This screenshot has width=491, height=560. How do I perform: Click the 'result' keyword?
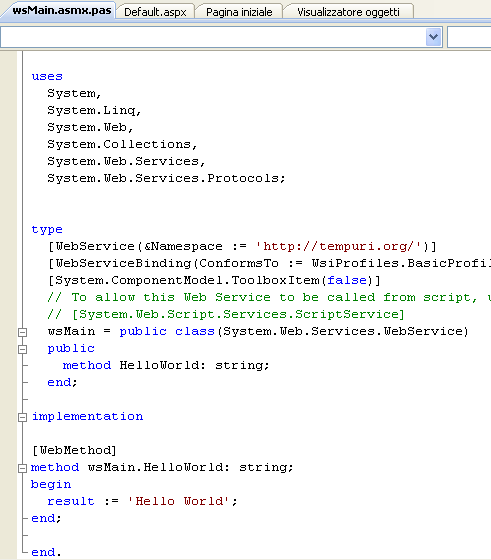tap(71, 501)
